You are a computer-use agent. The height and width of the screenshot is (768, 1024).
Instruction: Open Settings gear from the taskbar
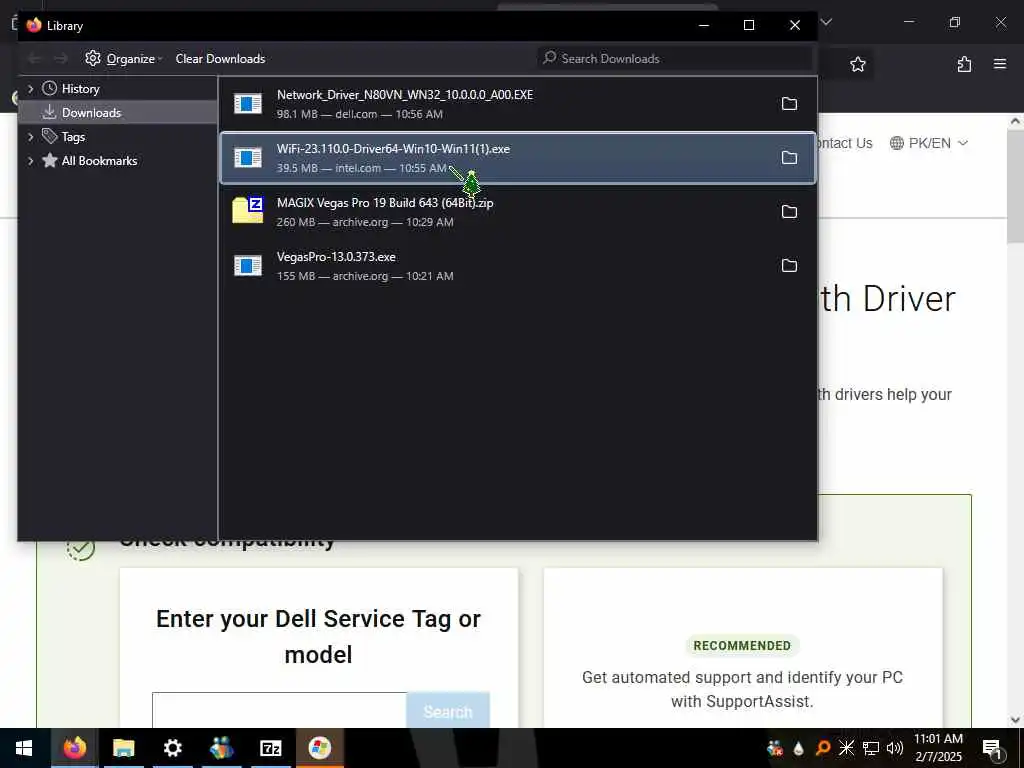tap(172, 748)
